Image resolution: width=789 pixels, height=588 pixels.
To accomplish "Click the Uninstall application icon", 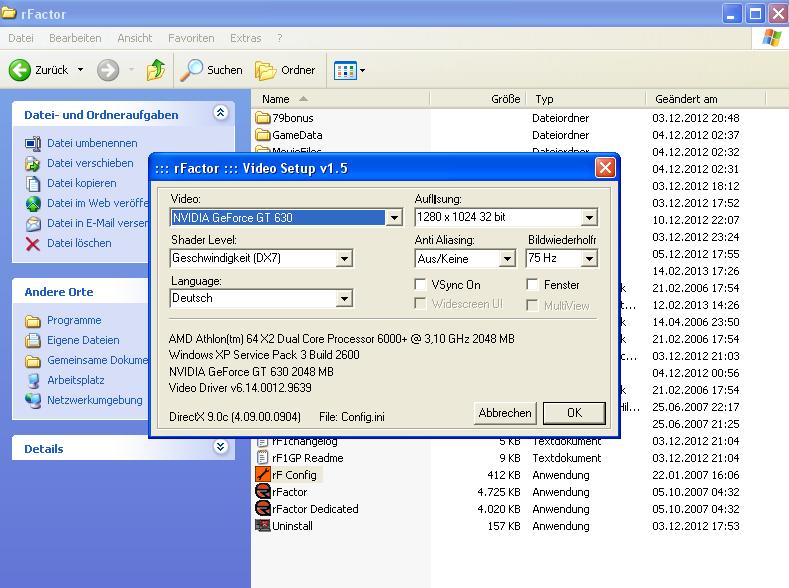I will pyautogui.click(x=264, y=526).
